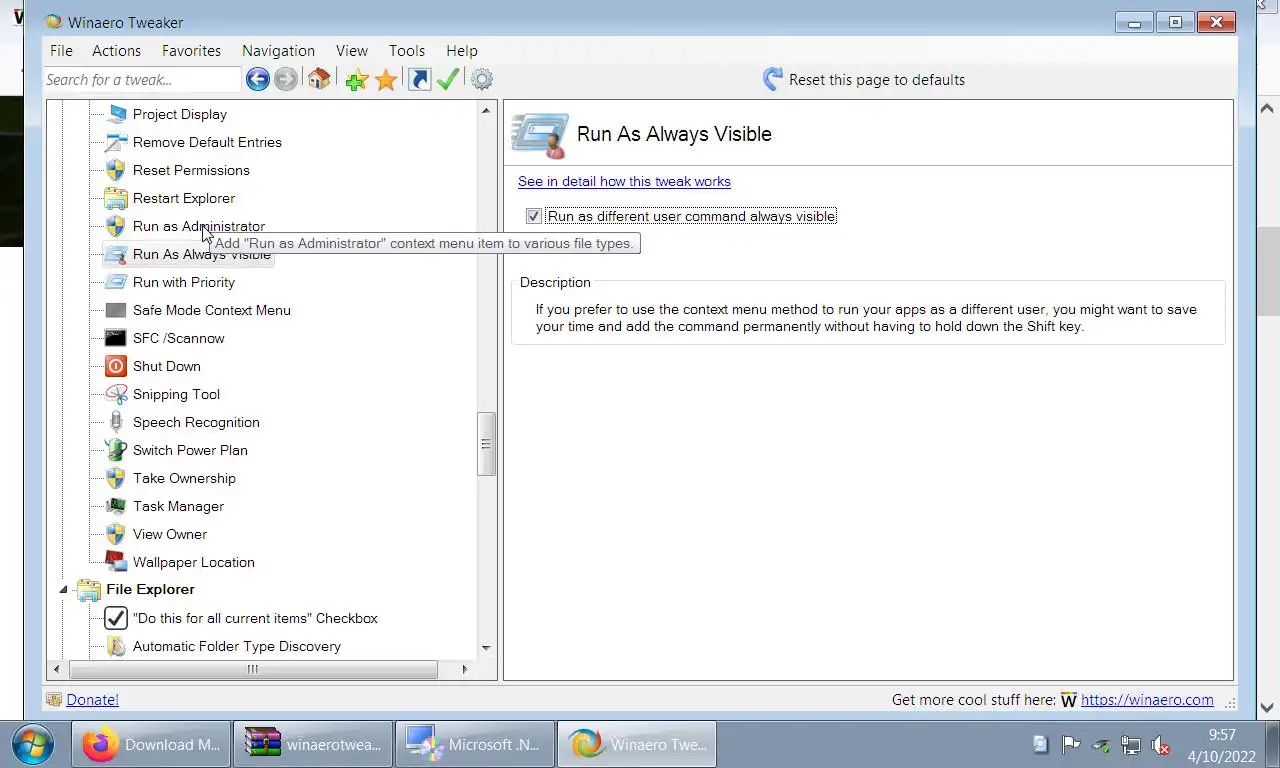The image size is (1280, 768).
Task: Select Run as Administrator tree item
Action: click(199, 226)
